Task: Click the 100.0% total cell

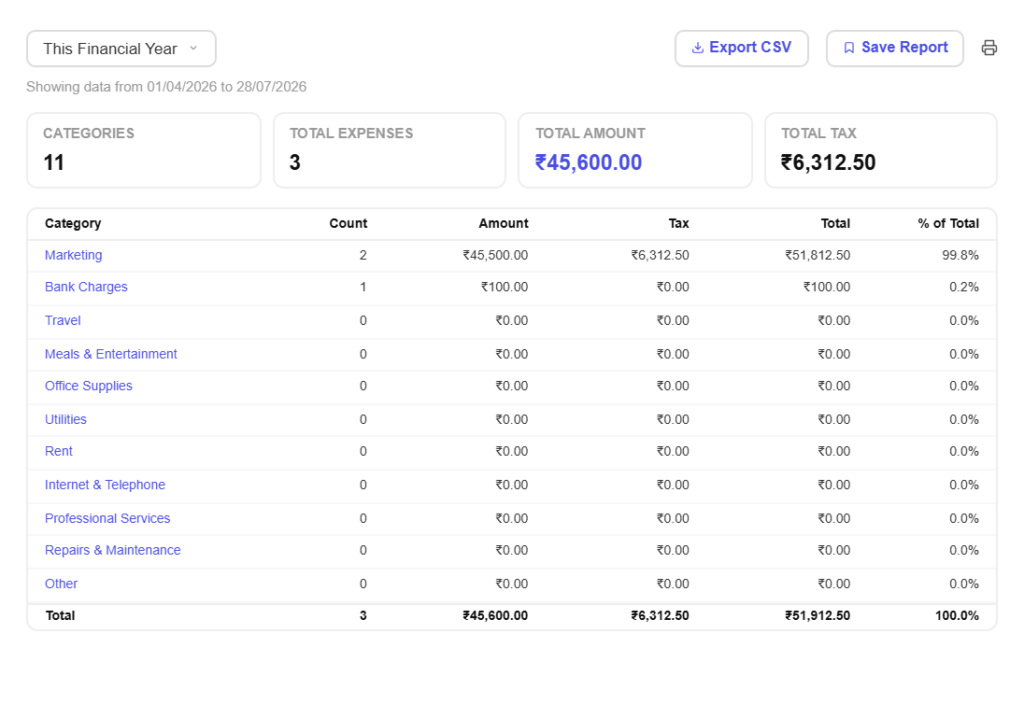Action: tap(957, 615)
